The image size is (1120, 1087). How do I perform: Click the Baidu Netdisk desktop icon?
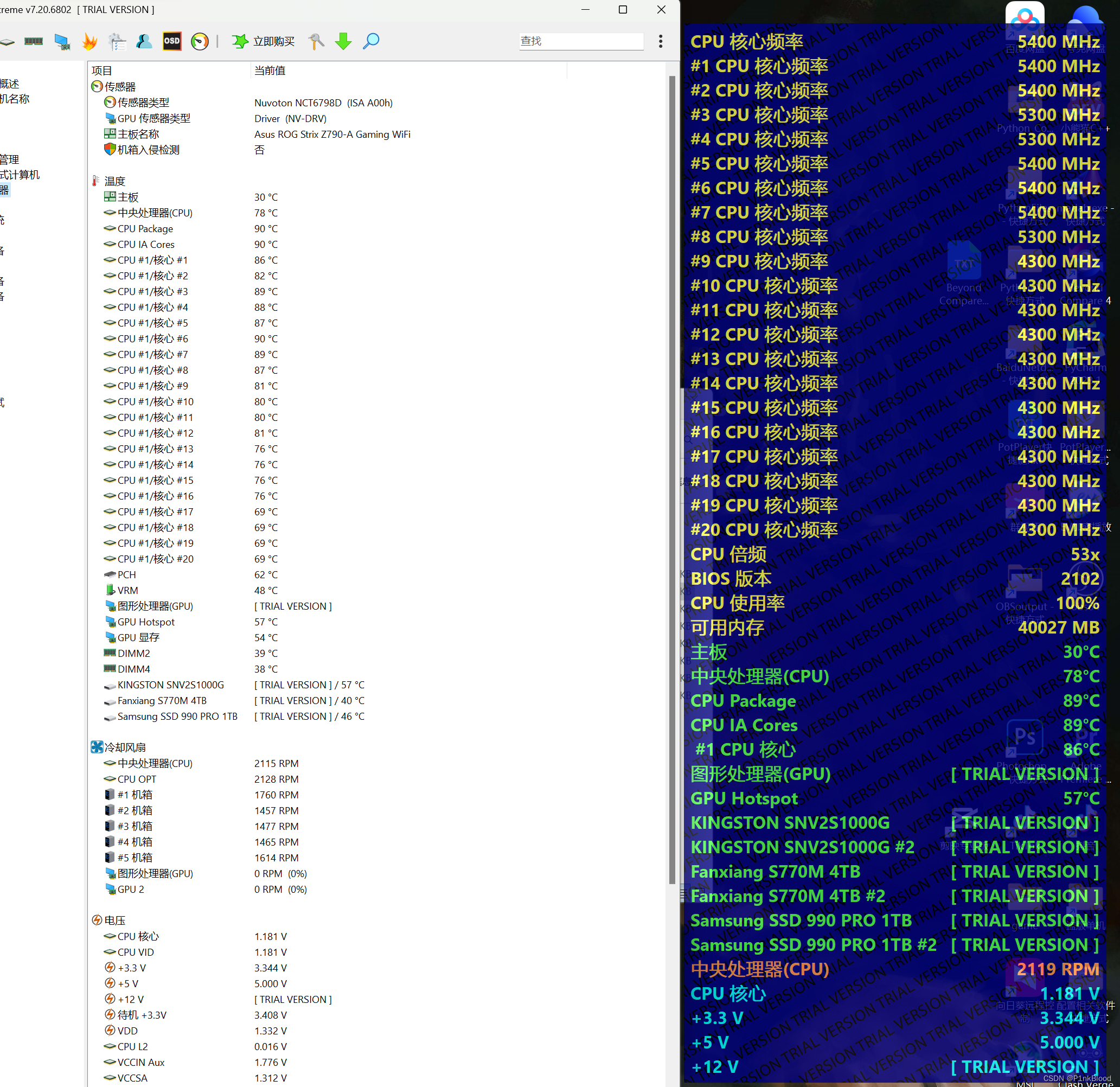point(1025,23)
